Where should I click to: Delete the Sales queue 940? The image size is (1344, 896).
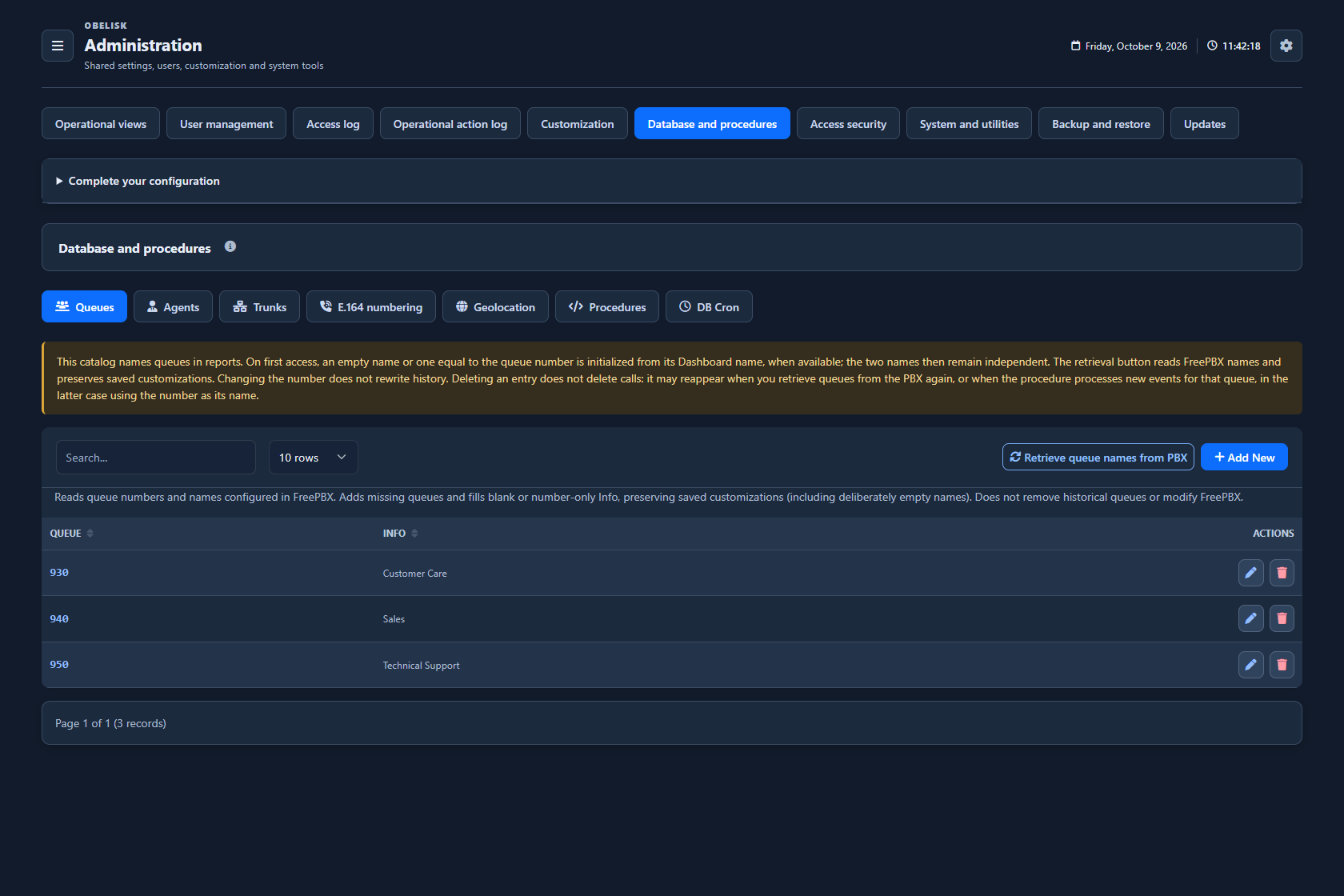pyautogui.click(x=1282, y=618)
